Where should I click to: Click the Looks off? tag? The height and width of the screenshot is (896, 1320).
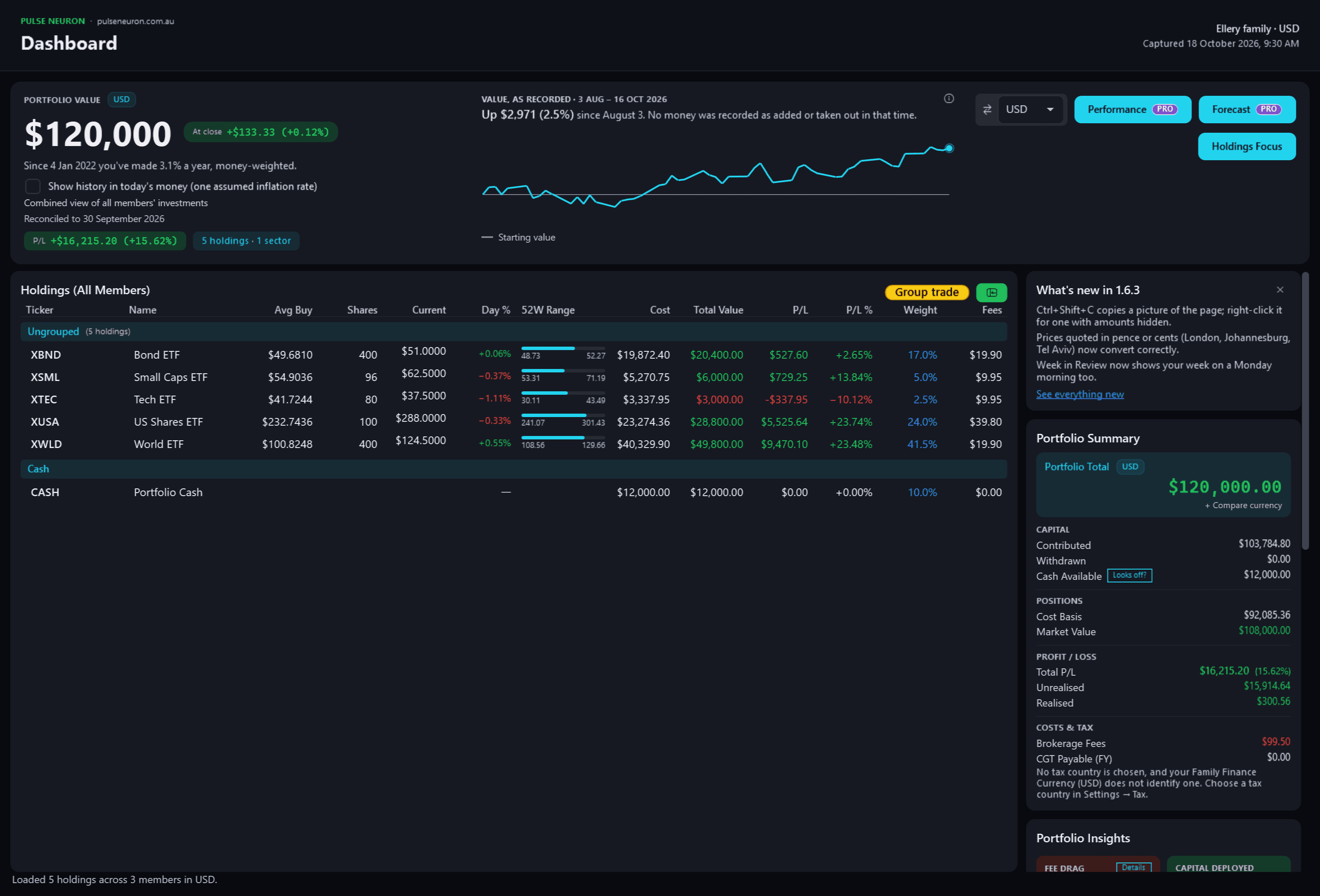pyautogui.click(x=1129, y=575)
